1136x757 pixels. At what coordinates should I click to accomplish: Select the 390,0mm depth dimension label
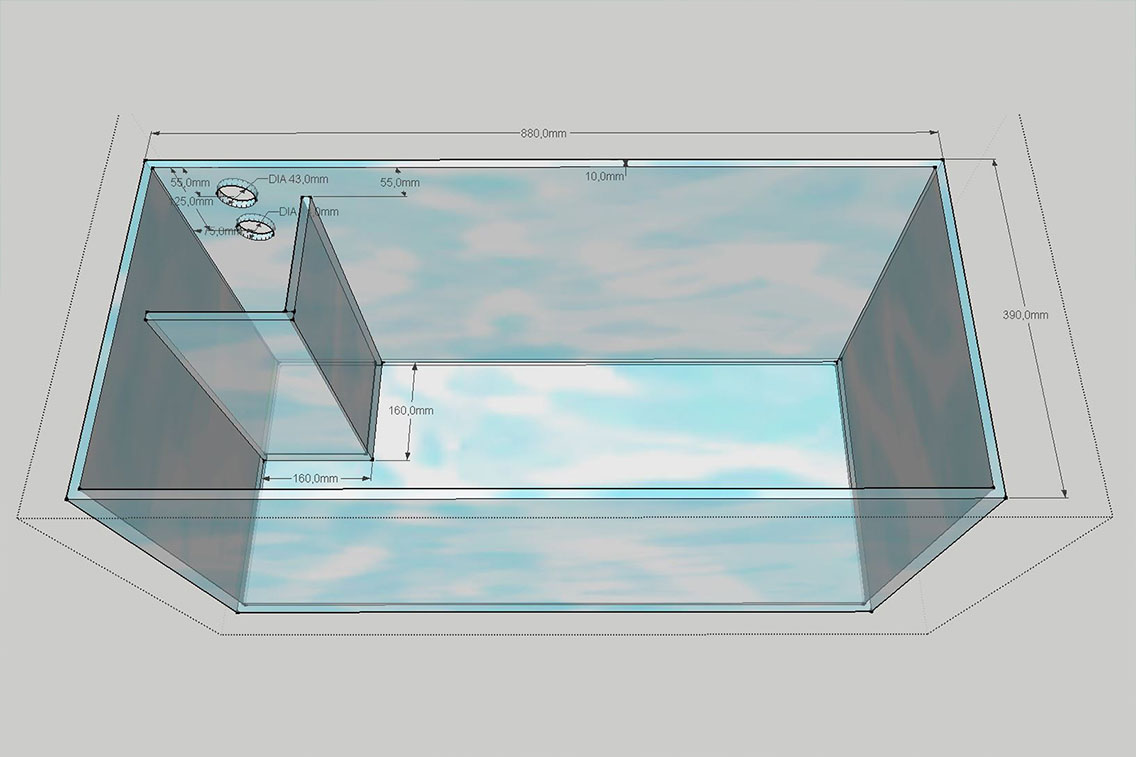(1025, 314)
